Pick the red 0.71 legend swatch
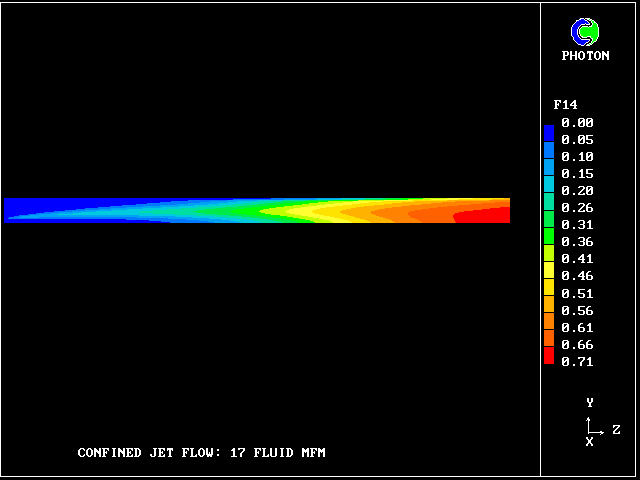This screenshot has width=640, height=480. click(549, 357)
